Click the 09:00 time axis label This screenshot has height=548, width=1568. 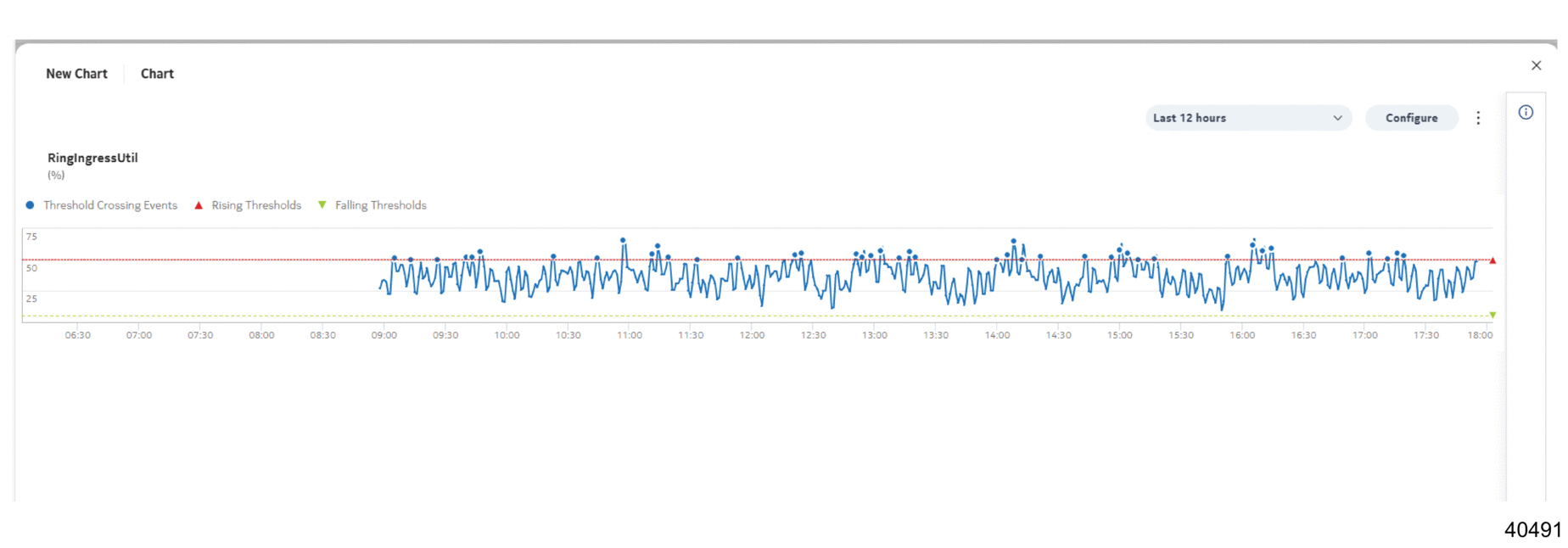(x=384, y=335)
